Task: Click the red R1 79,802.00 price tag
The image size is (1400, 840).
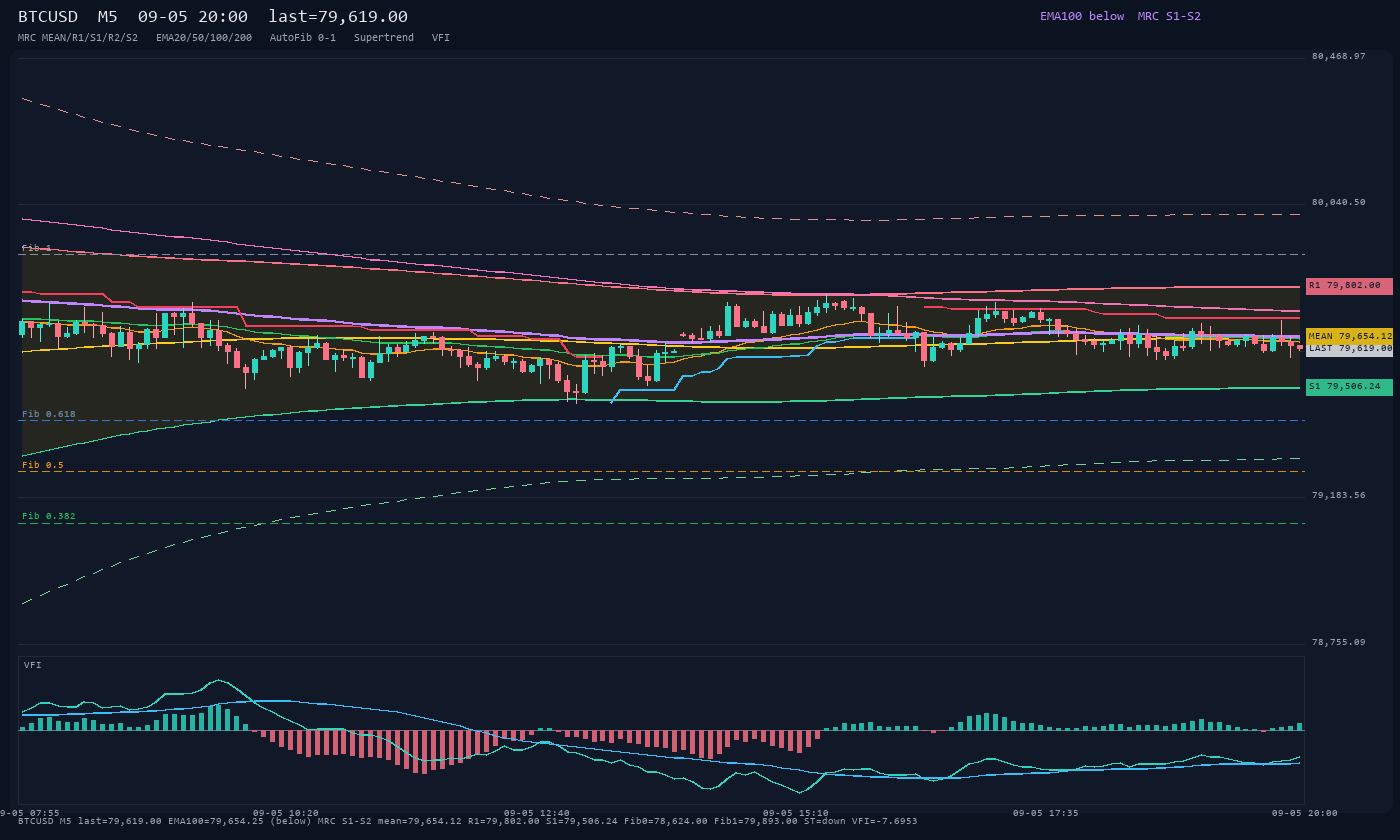Action: tap(1349, 286)
